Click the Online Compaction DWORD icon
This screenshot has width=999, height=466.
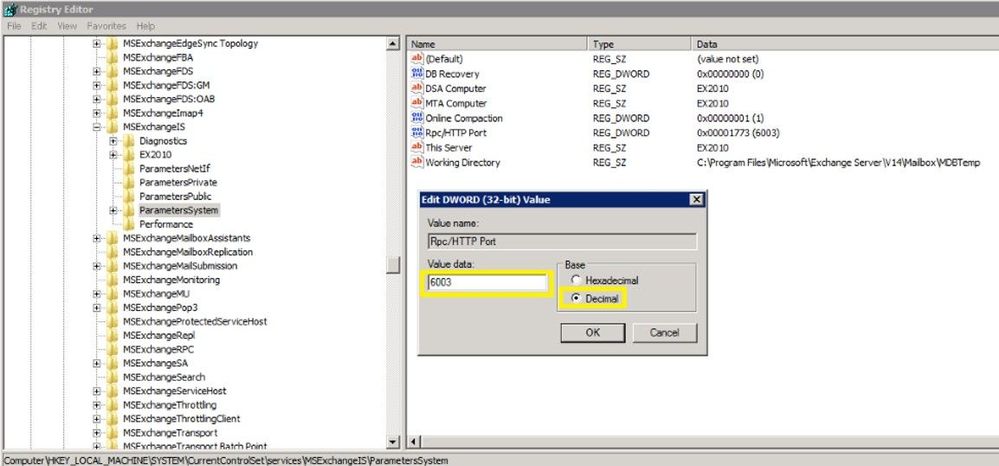(x=417, y=118)
